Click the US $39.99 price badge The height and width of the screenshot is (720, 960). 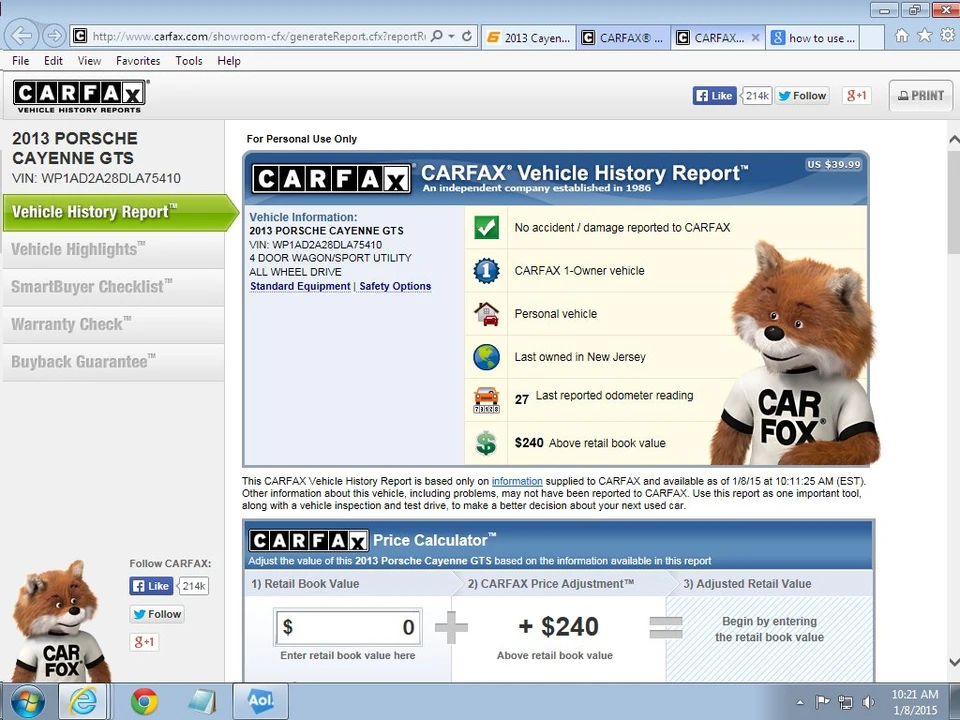[833, 164]
